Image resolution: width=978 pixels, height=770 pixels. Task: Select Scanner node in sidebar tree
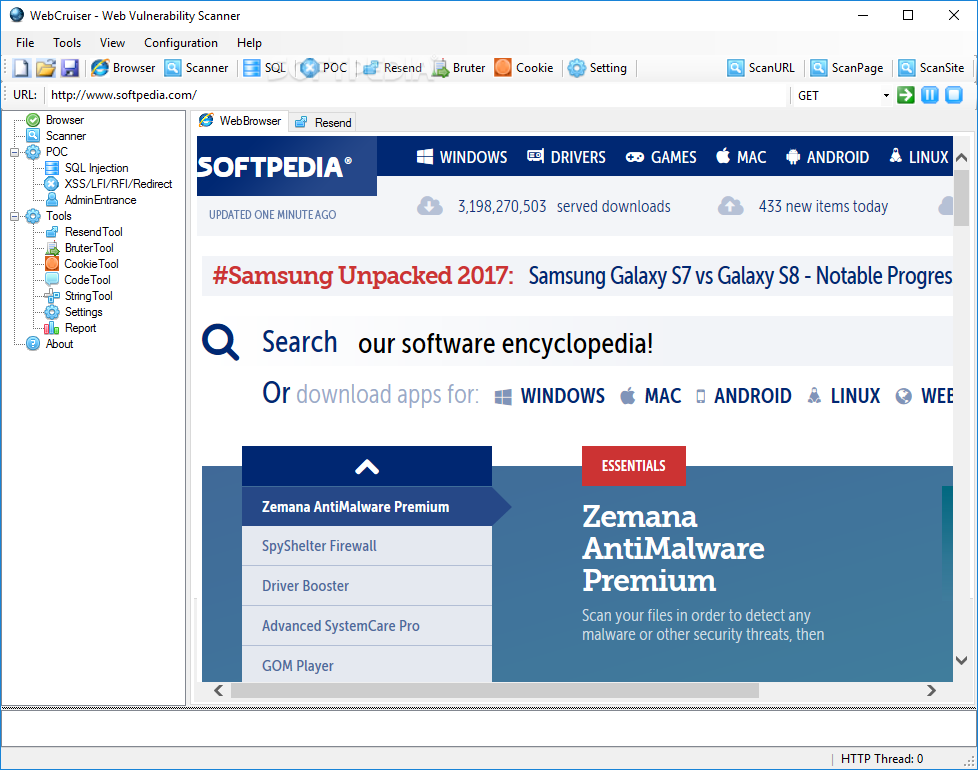(x=65, y=136)
